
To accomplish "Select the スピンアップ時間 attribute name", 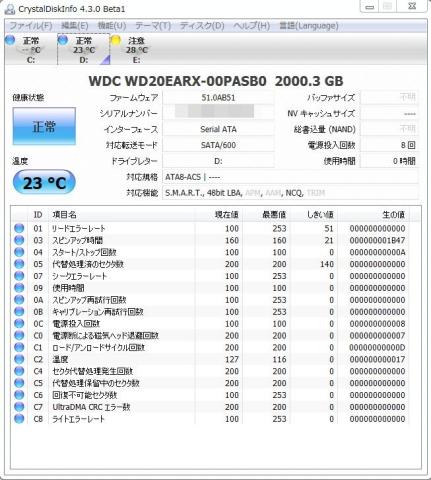I will point(77,240).
